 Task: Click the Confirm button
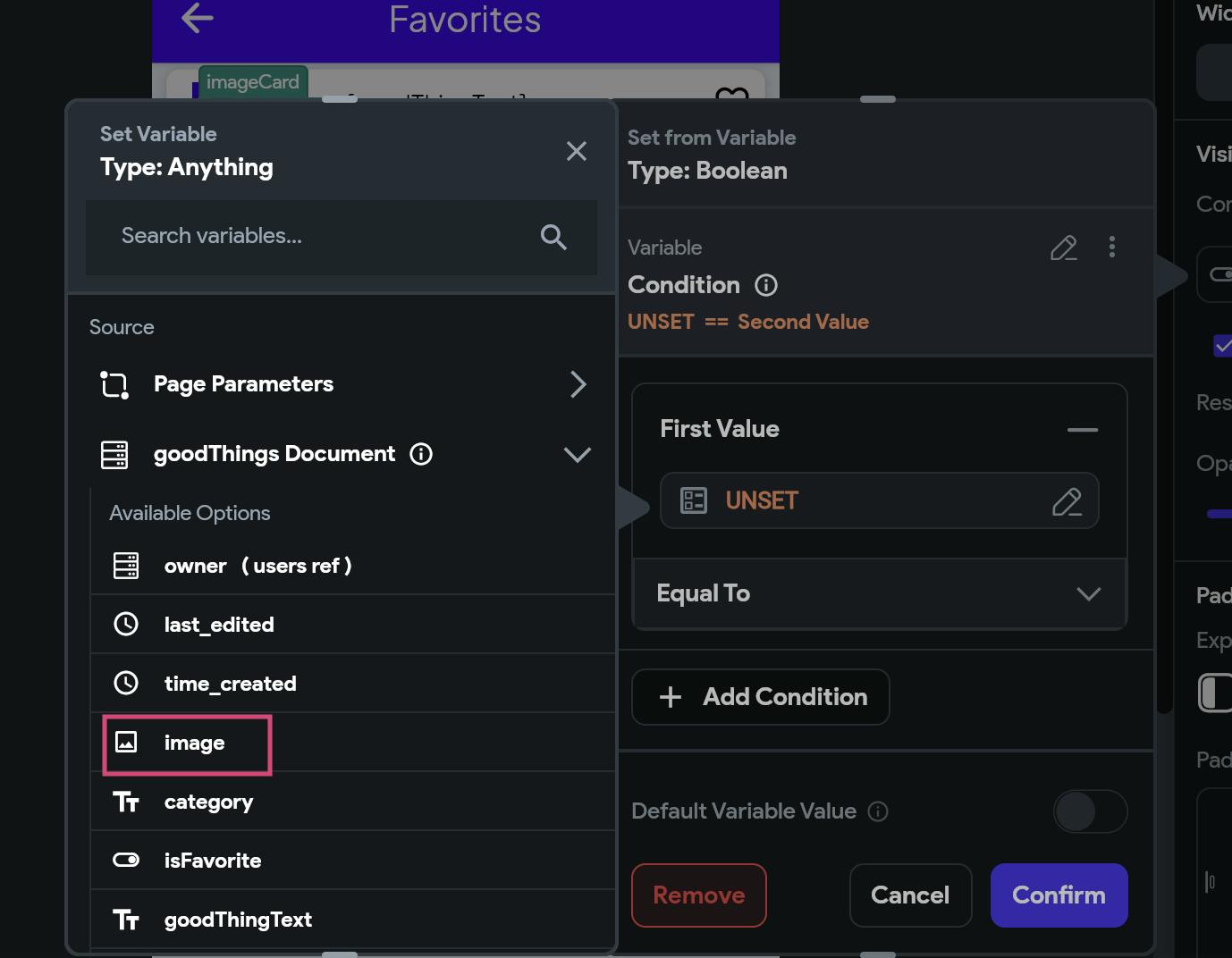click(x=1059, y=895)
